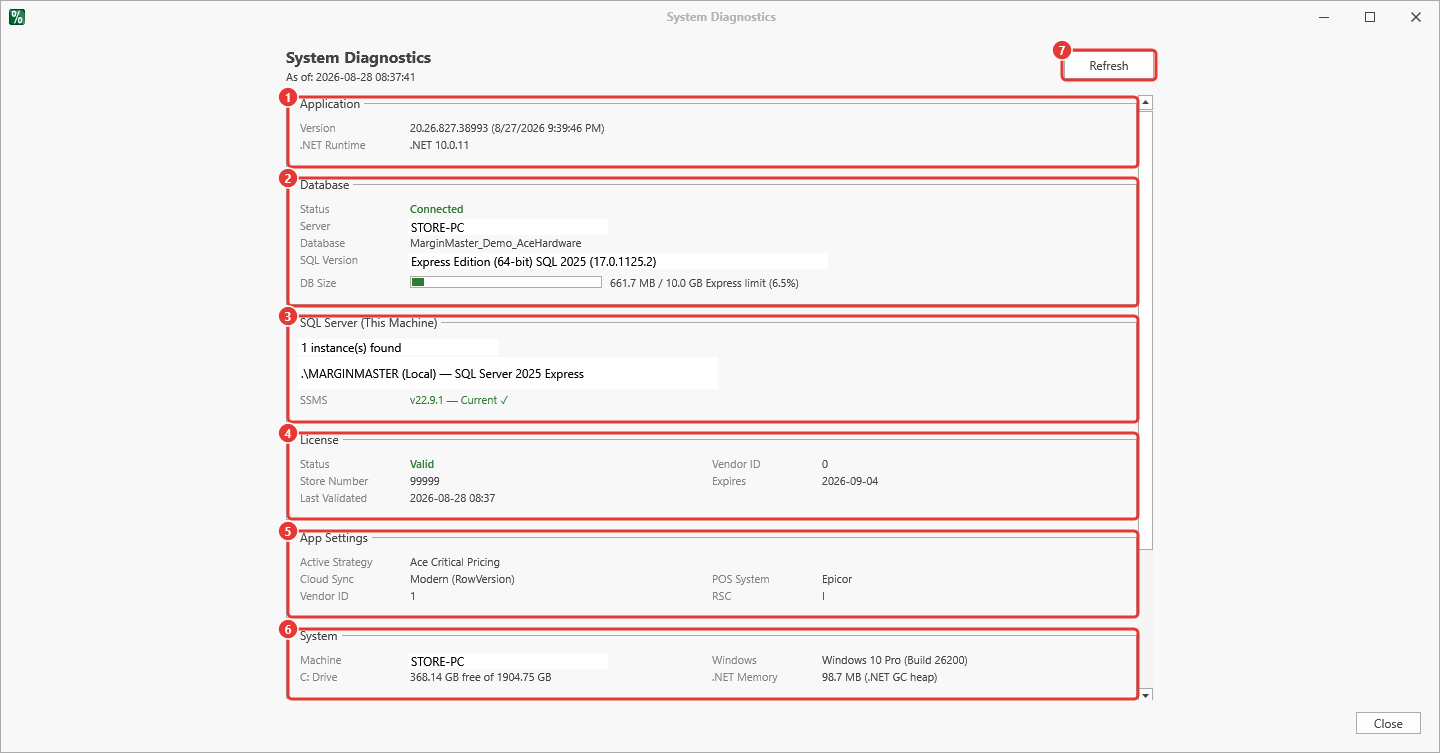Click the green 'Valid' license status
The image size is (1440, 753).
[x=422, y=464]
